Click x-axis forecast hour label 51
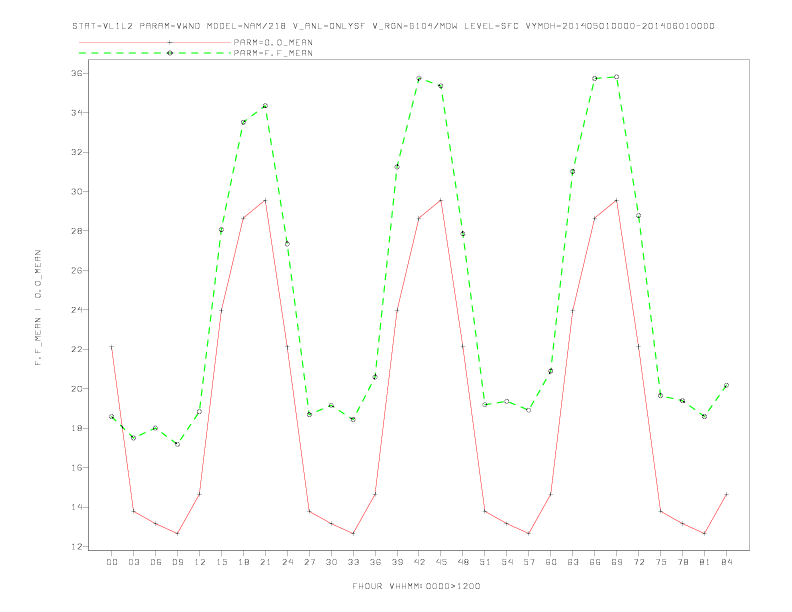Screen dimensions: 792x612 pyautogui.click(x=485, y=562)
